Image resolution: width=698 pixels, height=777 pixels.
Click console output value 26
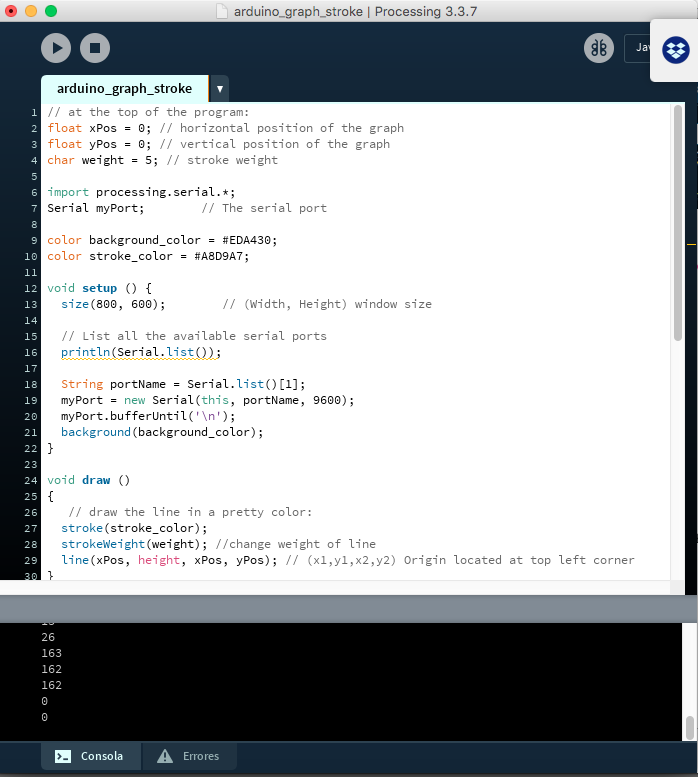pyautogui.click(x=48, y=637)
